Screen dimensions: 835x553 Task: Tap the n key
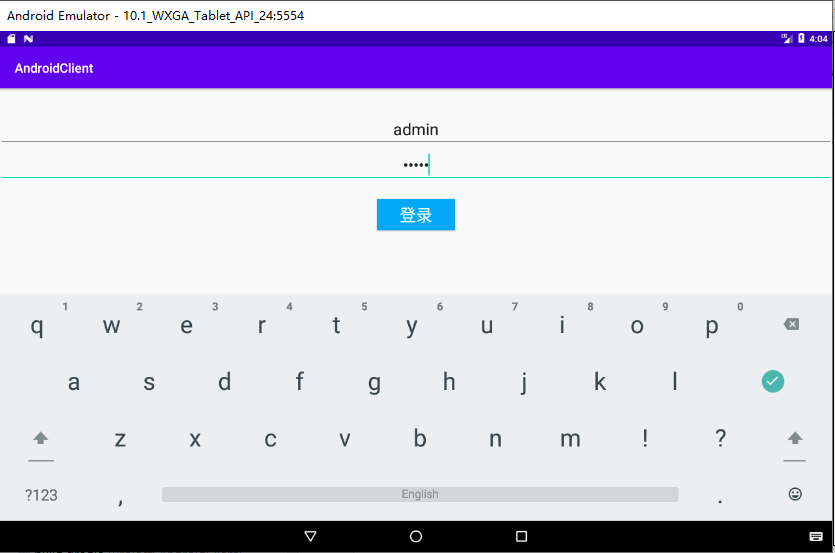click(495, 439)
